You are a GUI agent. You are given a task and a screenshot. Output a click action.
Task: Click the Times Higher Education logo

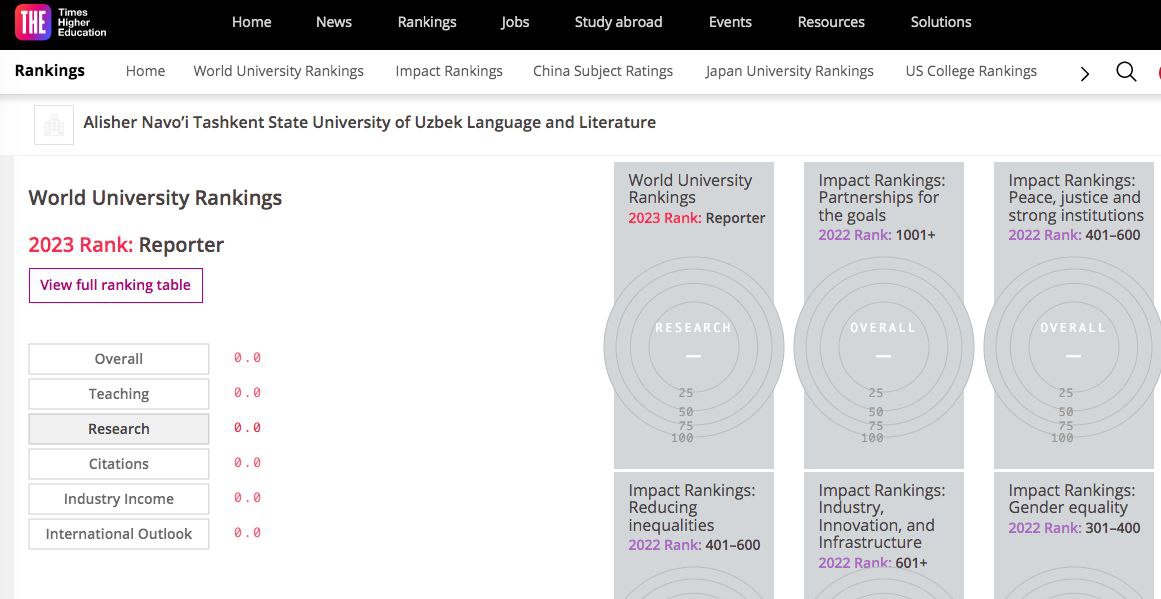pos(61,22)
